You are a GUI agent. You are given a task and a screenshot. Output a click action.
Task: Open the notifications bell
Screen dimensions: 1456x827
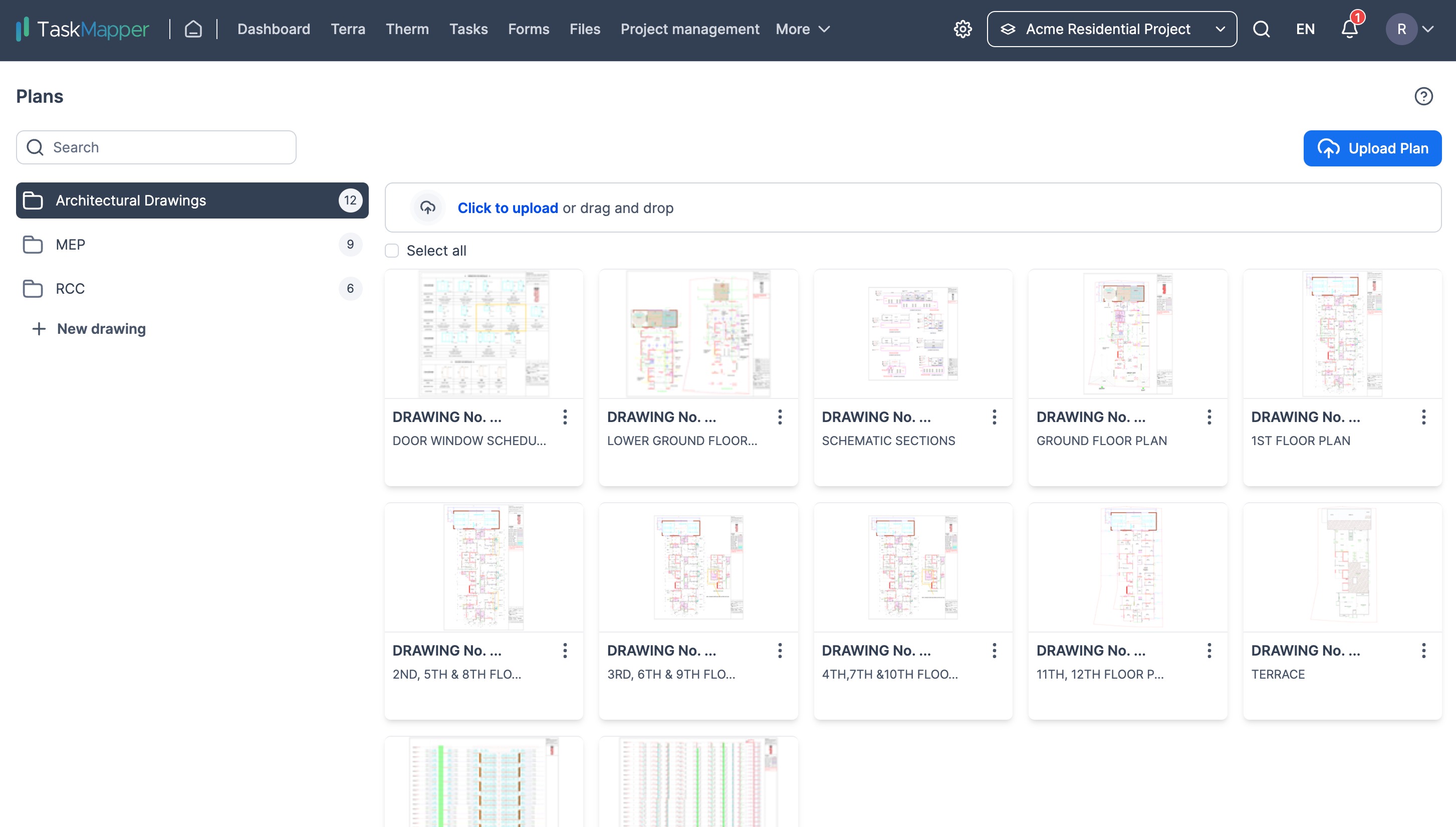[1350, 29]
